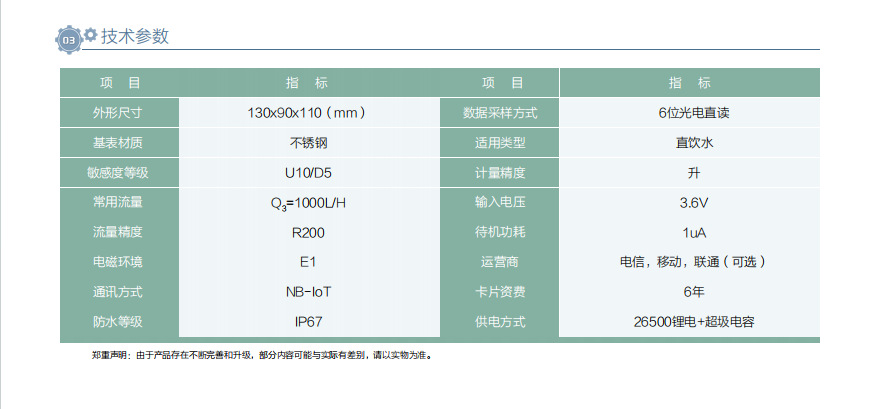Click the 数据采样方式 label
Image resolution: width=877 pixels, height=409 pixels.
500,113
